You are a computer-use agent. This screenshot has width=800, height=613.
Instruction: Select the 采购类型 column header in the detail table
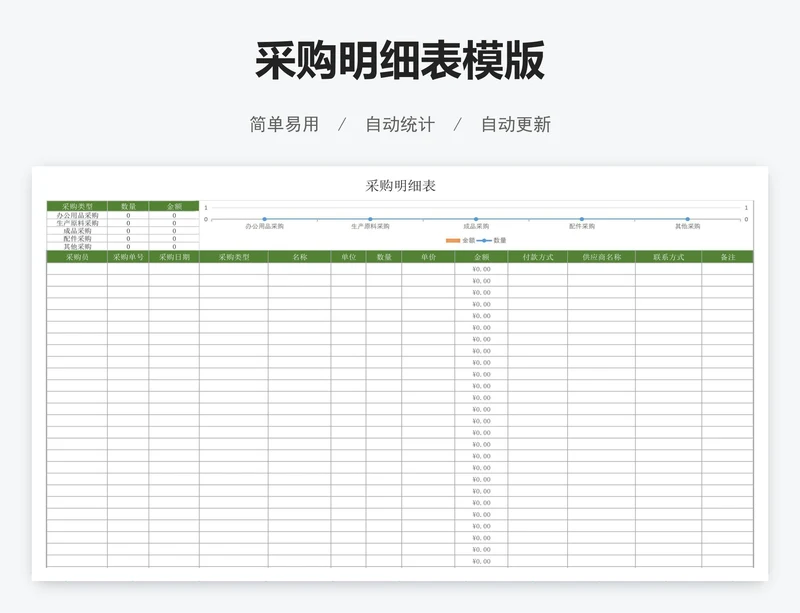(234, 257)
